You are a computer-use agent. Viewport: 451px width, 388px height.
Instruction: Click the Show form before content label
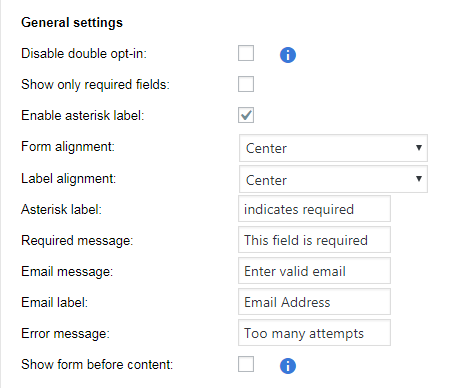point(97,364)
